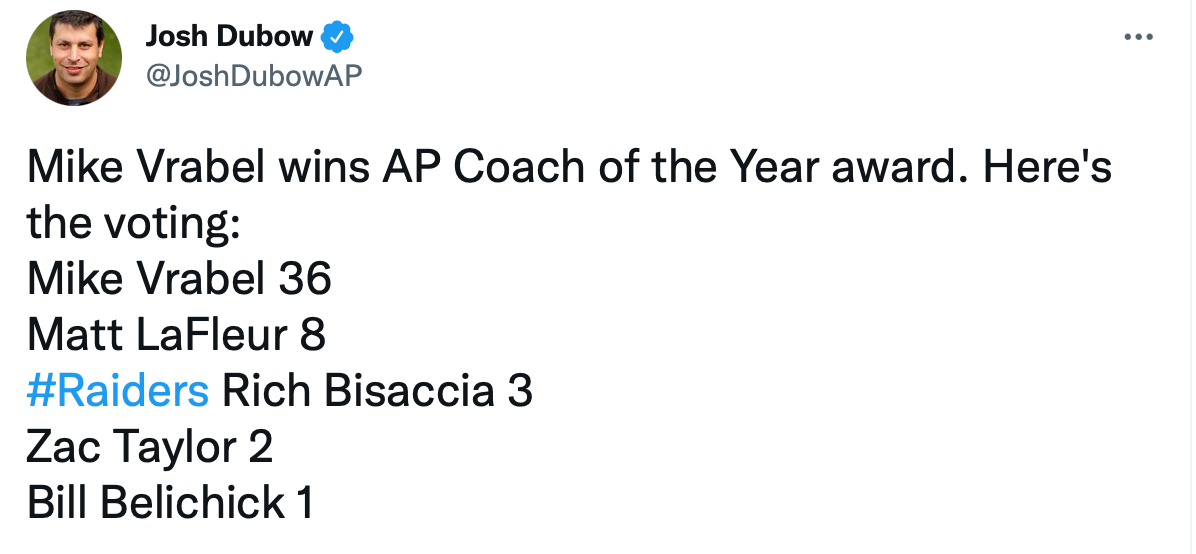Click the vote count 8 after LaFleur

pos(312,335)
